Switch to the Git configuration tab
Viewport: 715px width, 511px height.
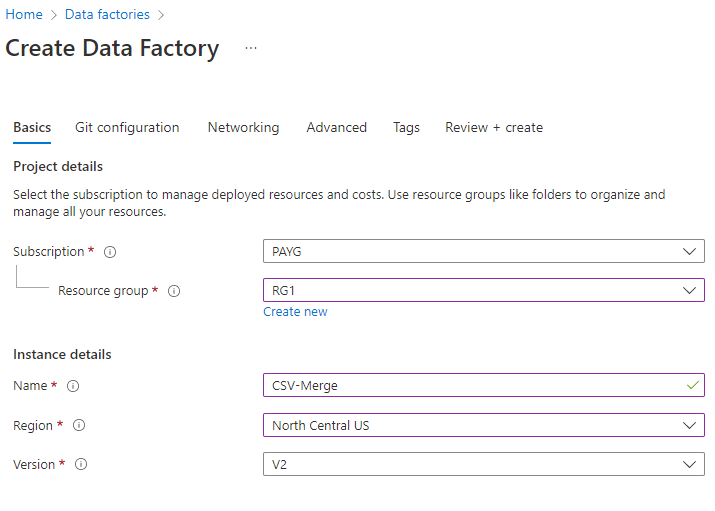click(127, 128)
